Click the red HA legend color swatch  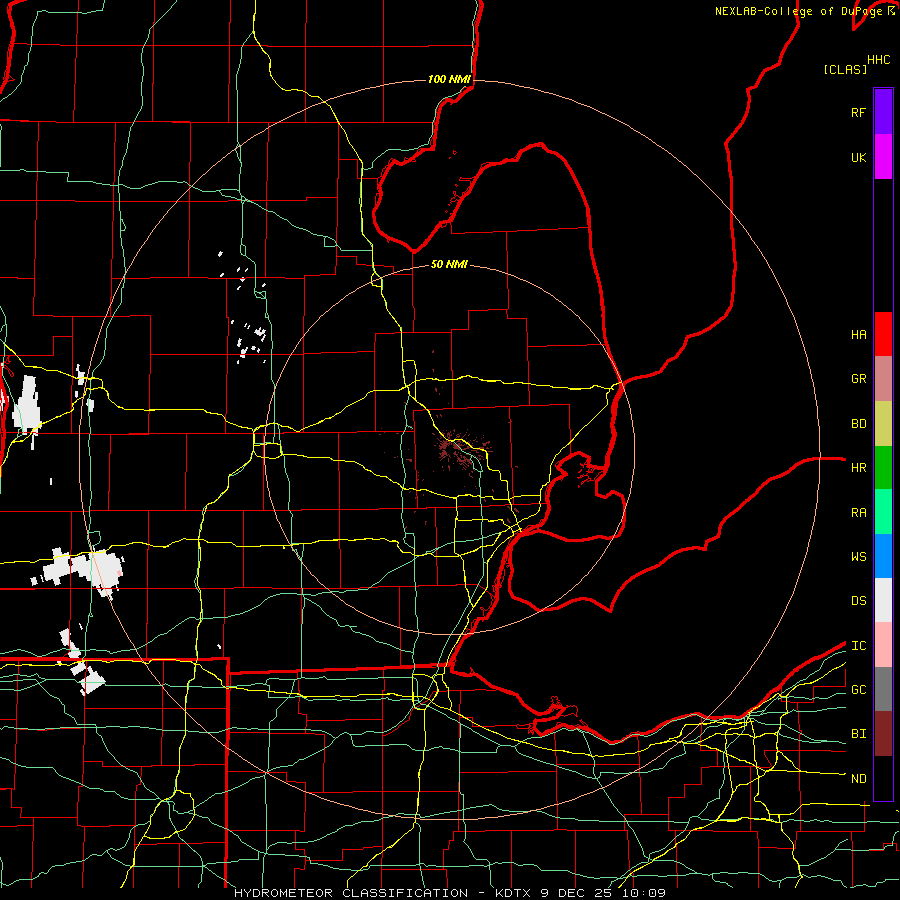[883, 334]
